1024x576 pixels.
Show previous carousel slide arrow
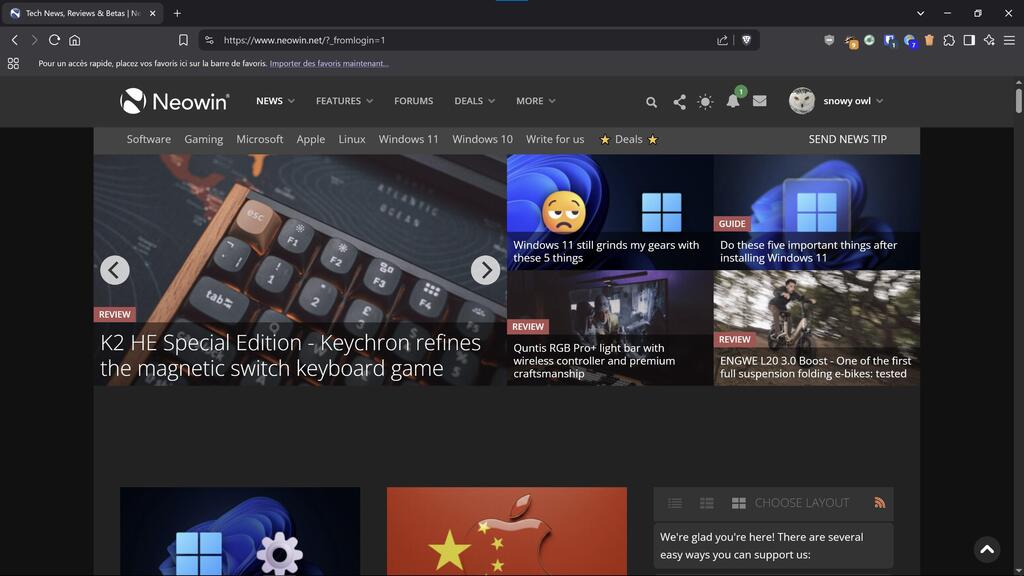click(115, 270)
